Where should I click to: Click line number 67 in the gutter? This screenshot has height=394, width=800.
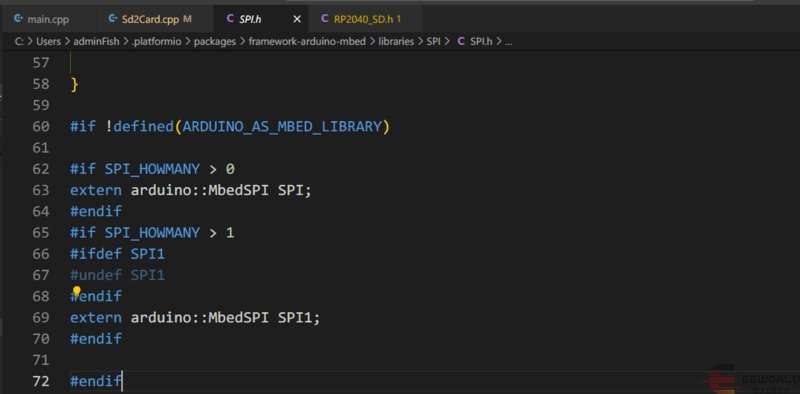41,275
